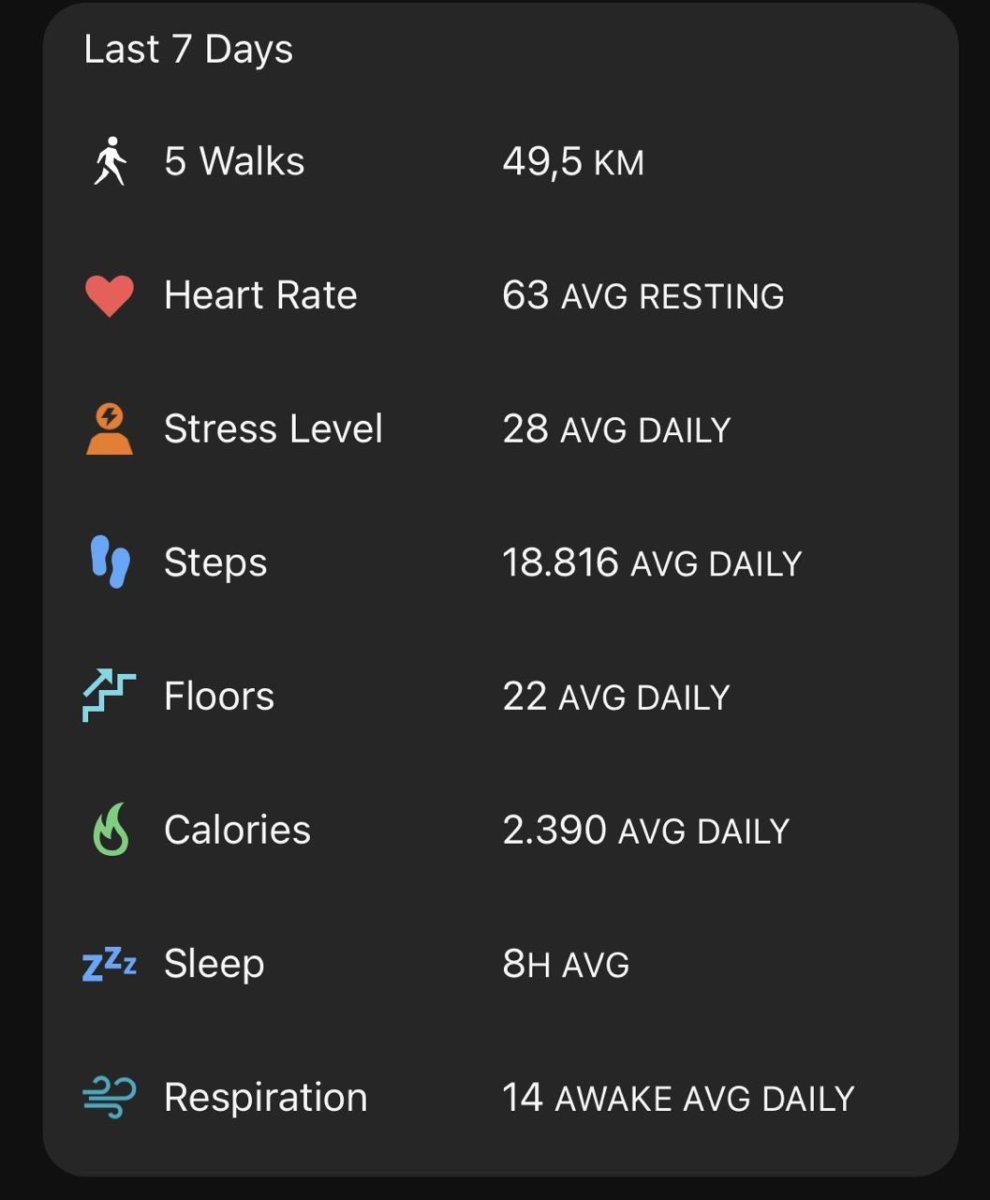990x1200 pixels.
Task: Tap the walking figure icon
Action: [x=110, y=161]
